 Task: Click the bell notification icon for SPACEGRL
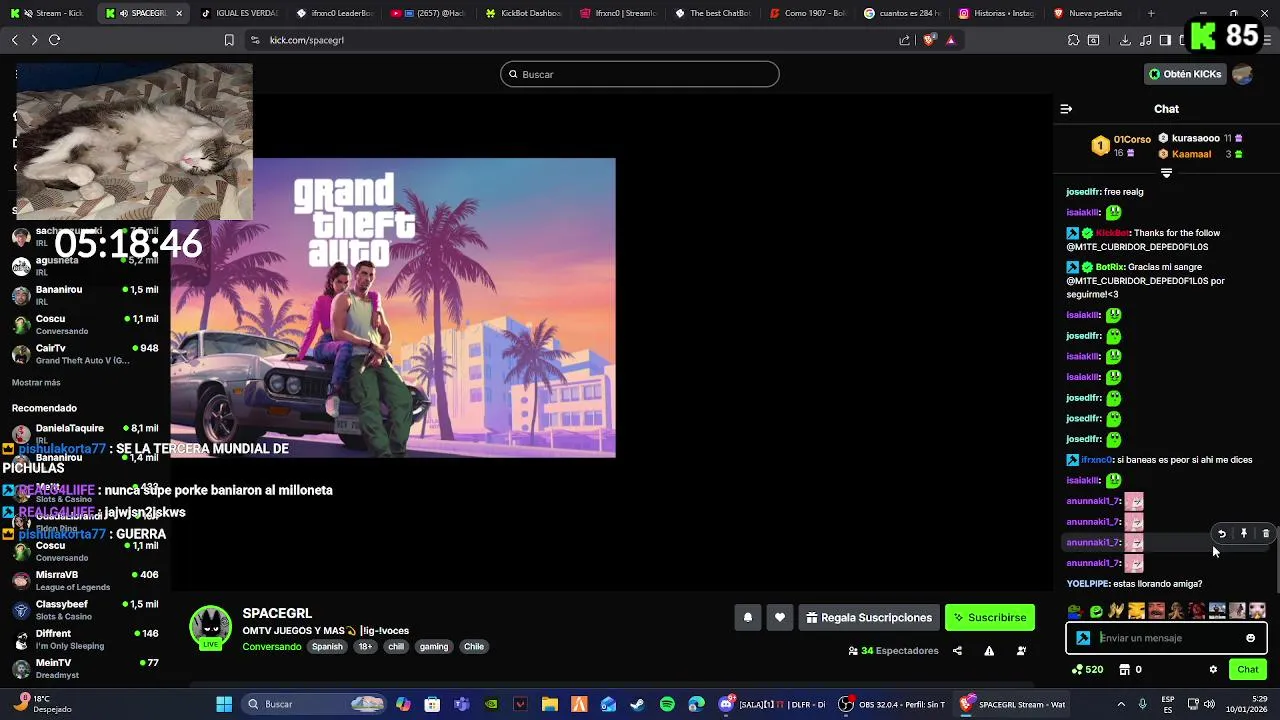click(x=747, y=618)
